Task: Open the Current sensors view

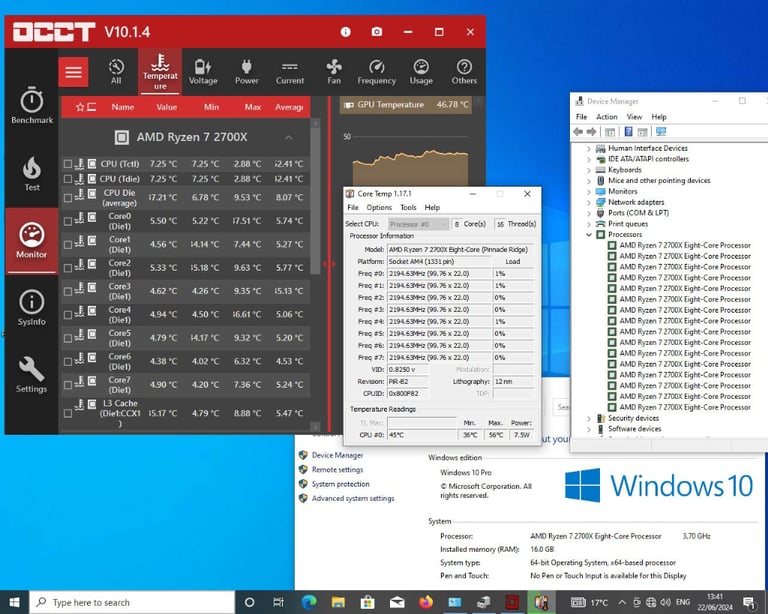Action: [289, 71]
